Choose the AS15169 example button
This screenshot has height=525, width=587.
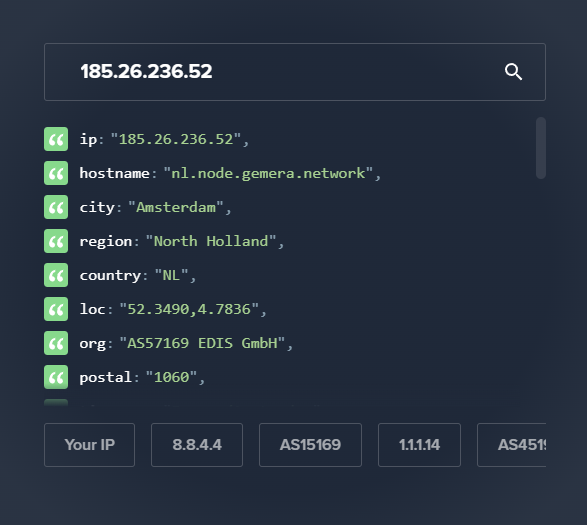pos(310,445)
